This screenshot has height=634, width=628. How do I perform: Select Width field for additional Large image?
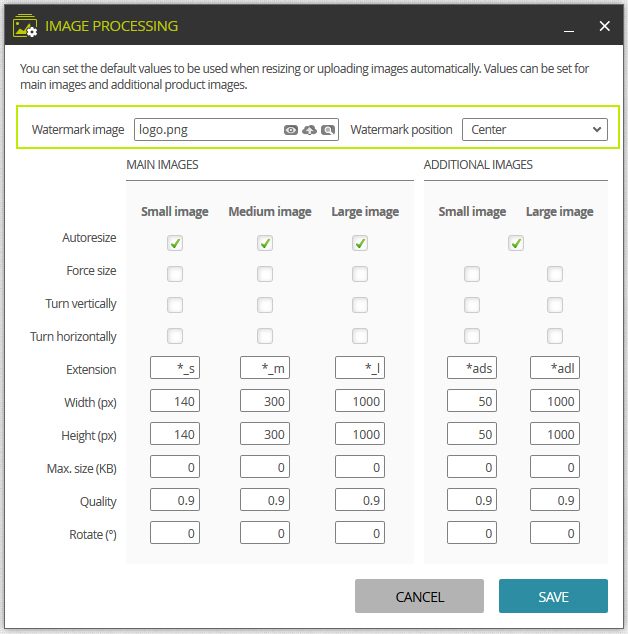[x=555, y=401]
